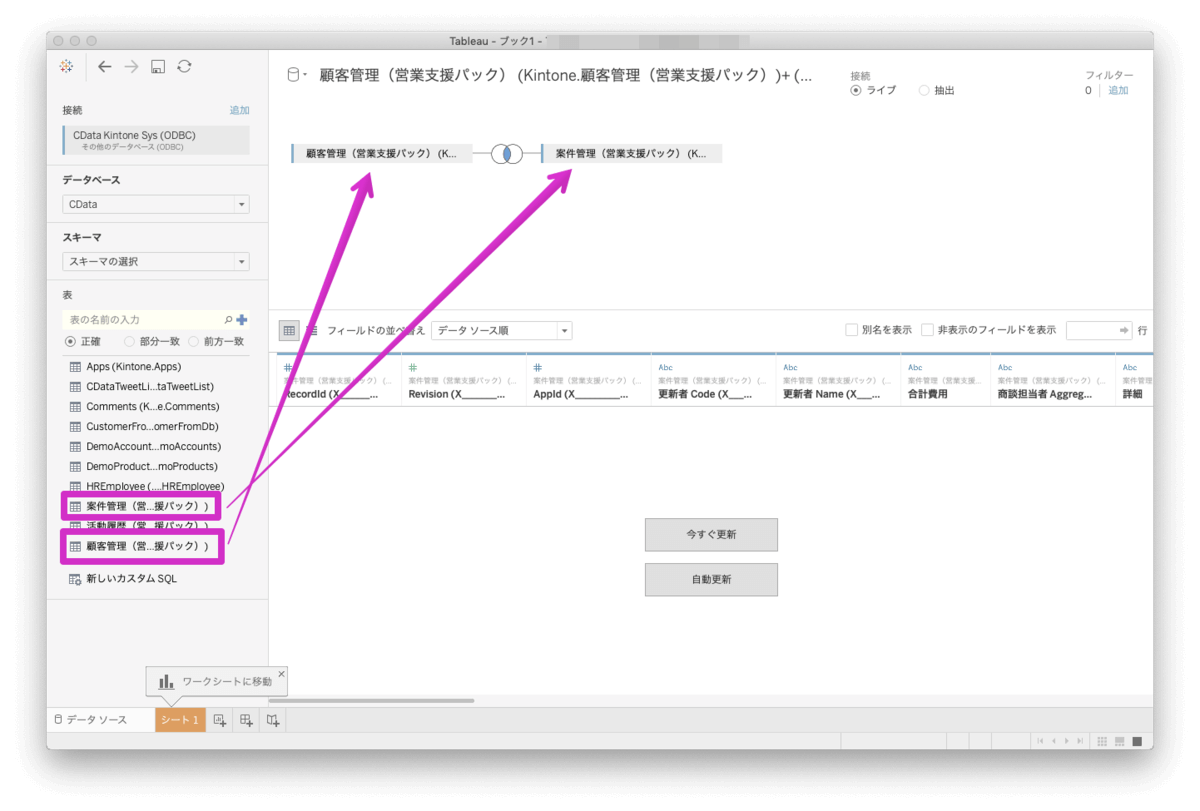
Task: Save the workbook with the disk icon
Action: click(x=158, y=67)
